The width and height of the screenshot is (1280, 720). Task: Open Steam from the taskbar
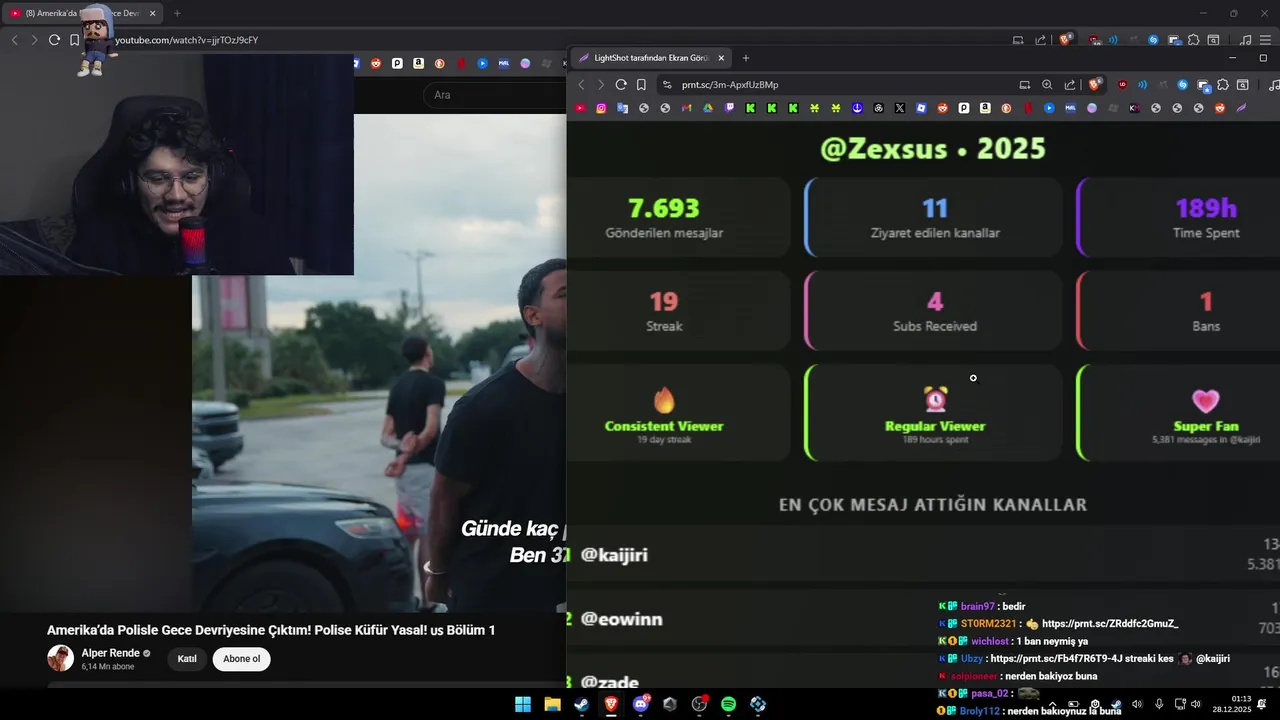coord(581,704)
